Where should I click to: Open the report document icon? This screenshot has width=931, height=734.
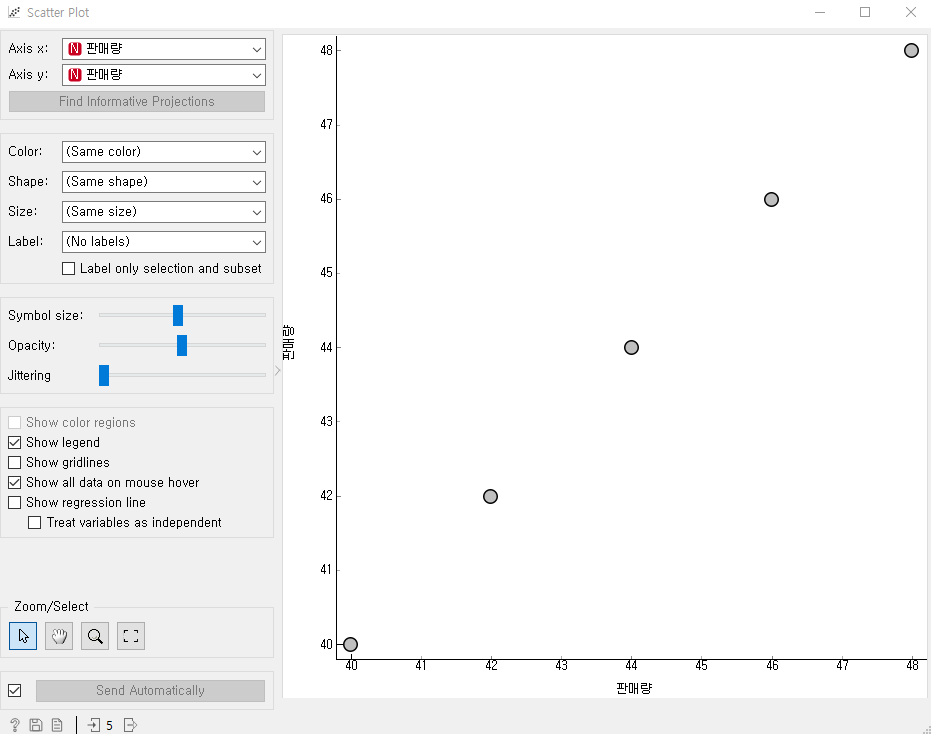click(57, 724)
